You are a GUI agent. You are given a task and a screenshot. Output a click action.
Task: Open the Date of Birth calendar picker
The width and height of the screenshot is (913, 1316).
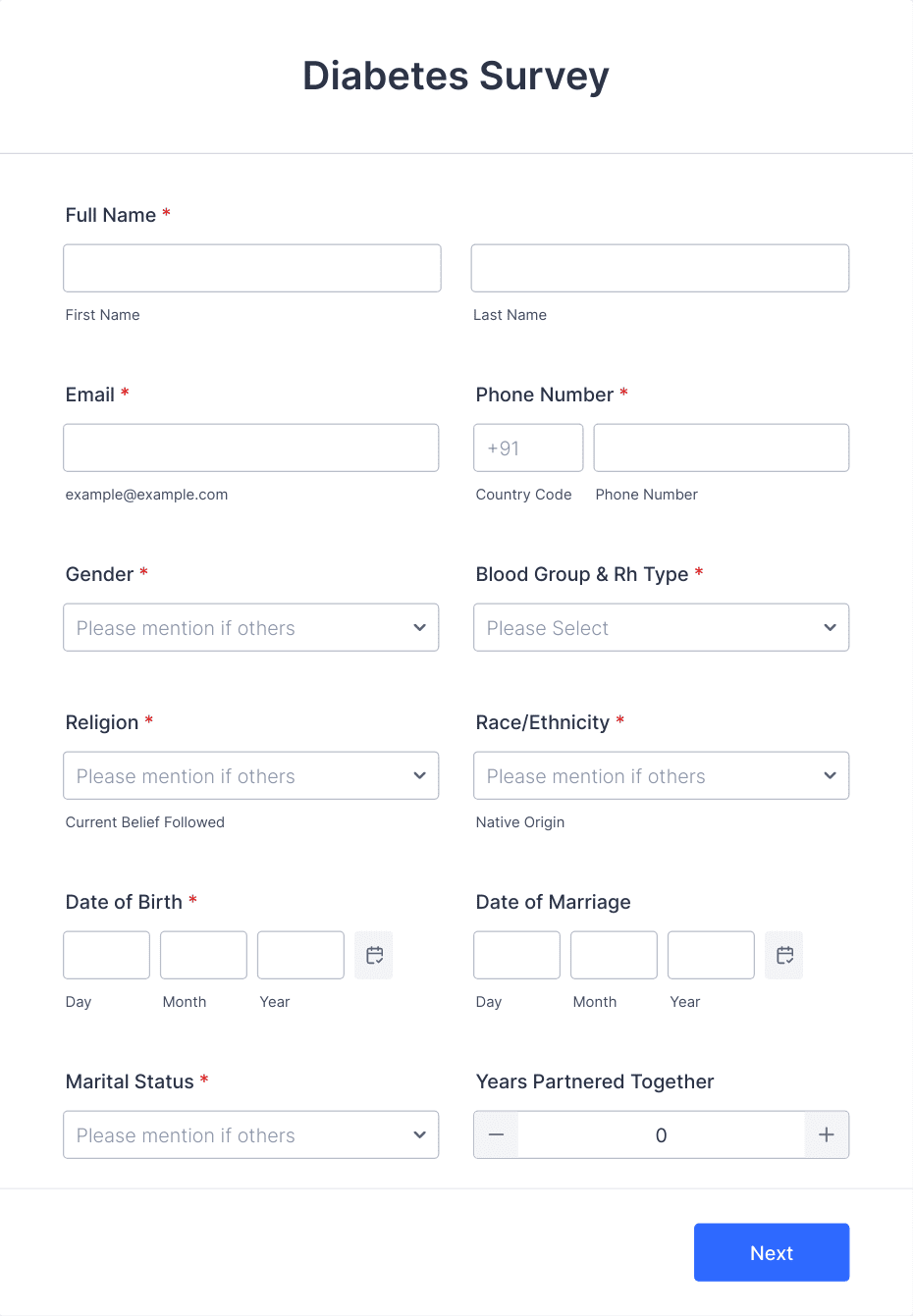pyautogui.click(x=373, y=954)
